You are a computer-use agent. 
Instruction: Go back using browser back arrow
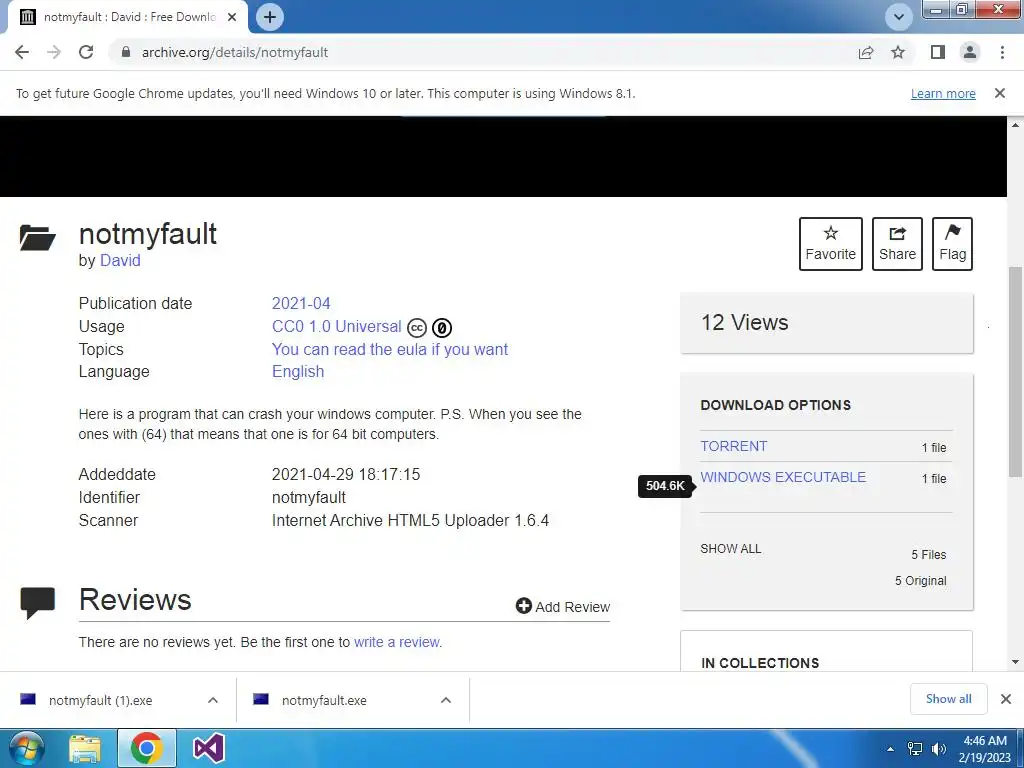point(22,52)
